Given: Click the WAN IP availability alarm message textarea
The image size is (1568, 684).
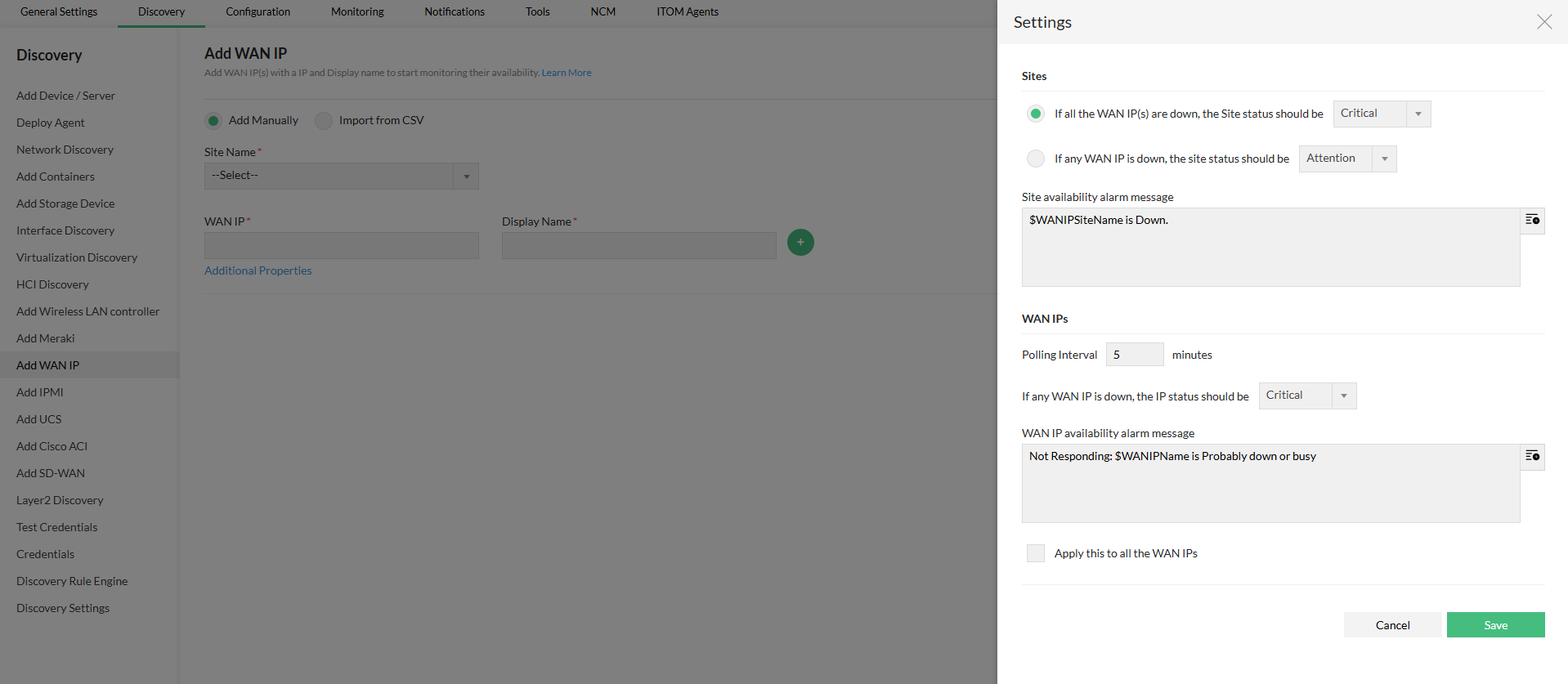Looking at the screenshot, I should pos(1270,483).
